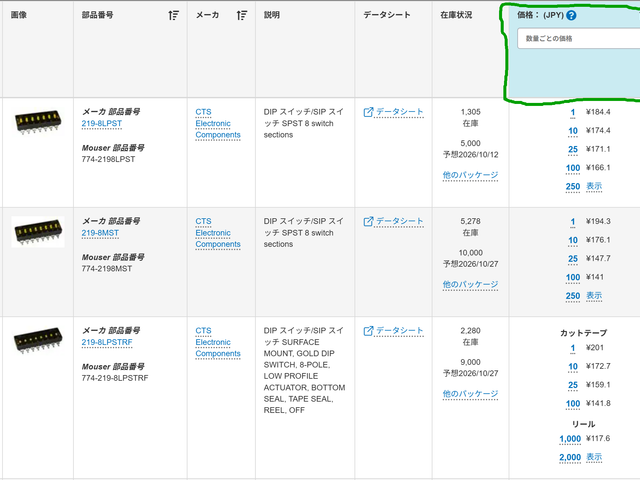Click Mouser number 774-2198MST text
640x480 pixels.
[x=107, y=269]
